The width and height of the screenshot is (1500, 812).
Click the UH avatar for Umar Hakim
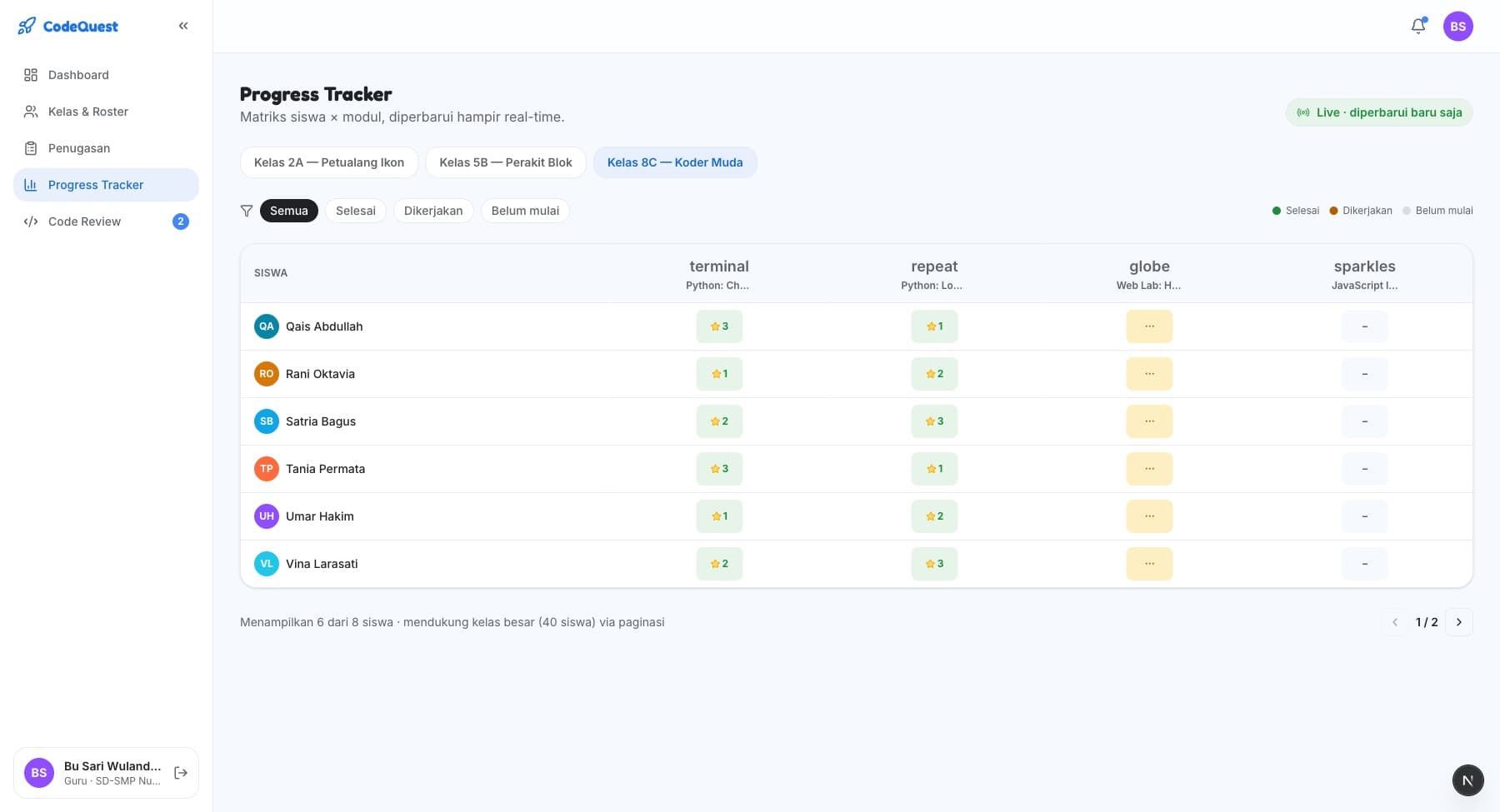267,516
